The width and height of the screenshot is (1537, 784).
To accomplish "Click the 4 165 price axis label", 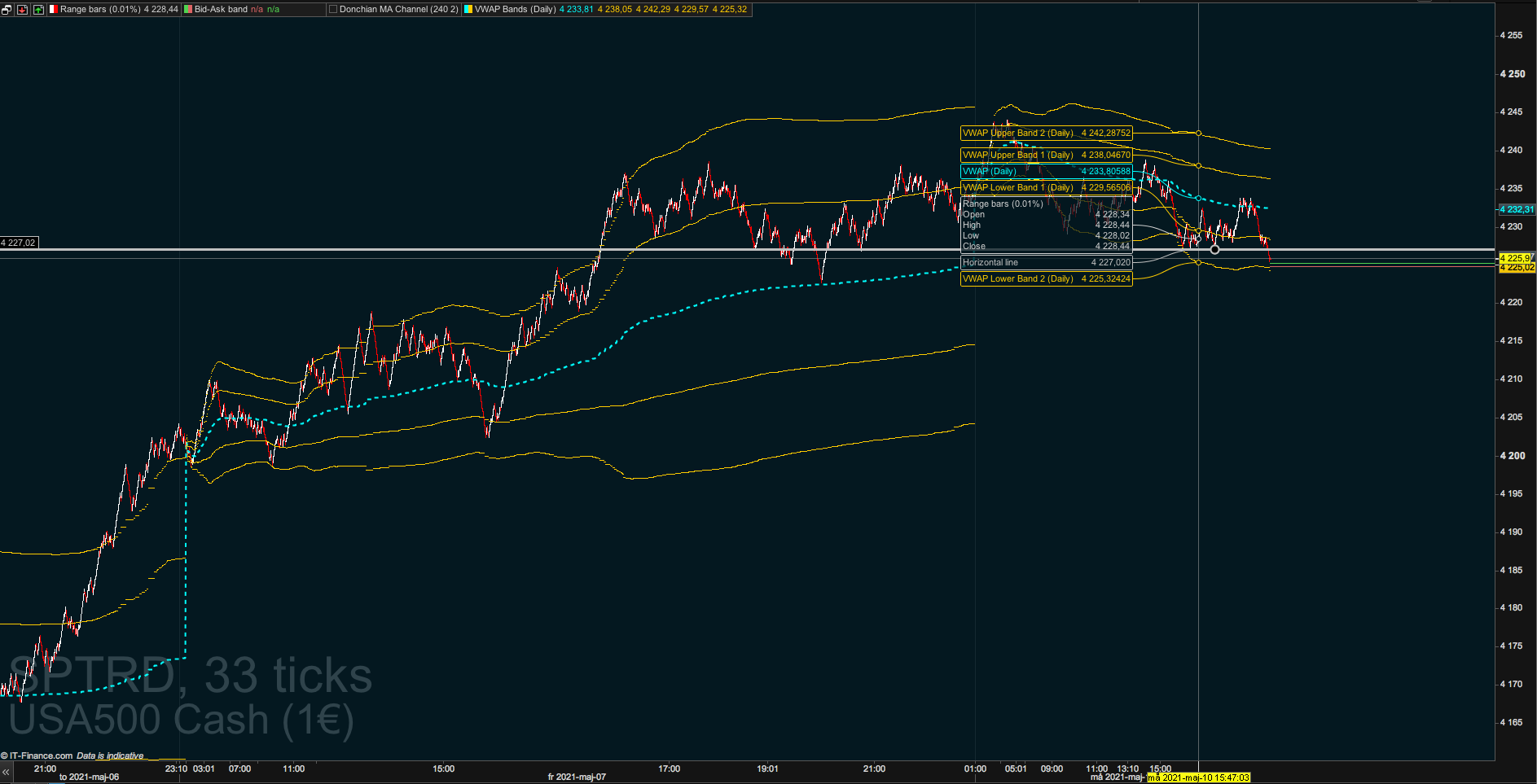I will point(1513,722).
